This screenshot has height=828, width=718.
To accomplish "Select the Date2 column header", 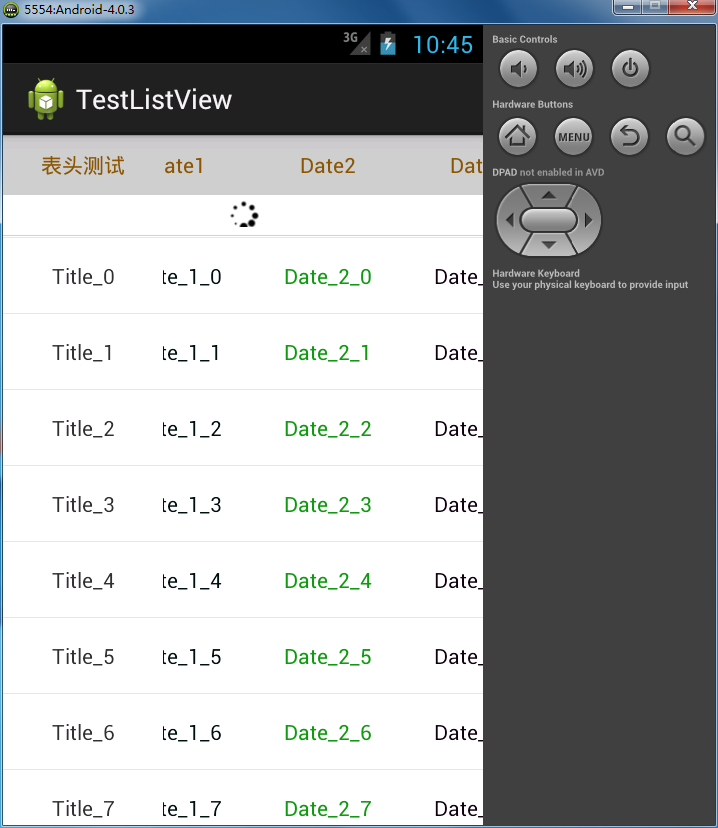I will tap(328, 166).
